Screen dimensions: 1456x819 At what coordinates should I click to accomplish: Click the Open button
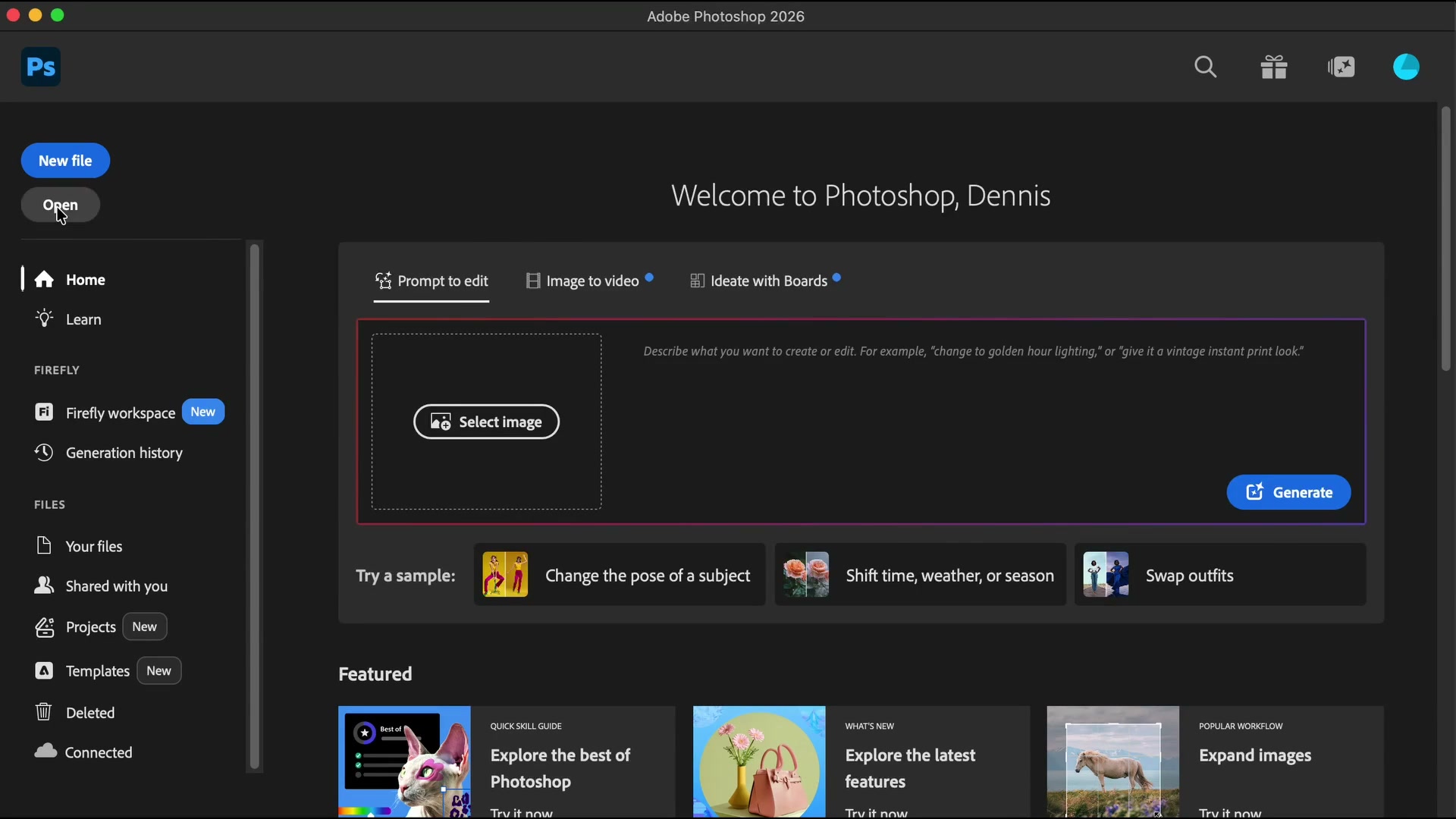point(61,205)
